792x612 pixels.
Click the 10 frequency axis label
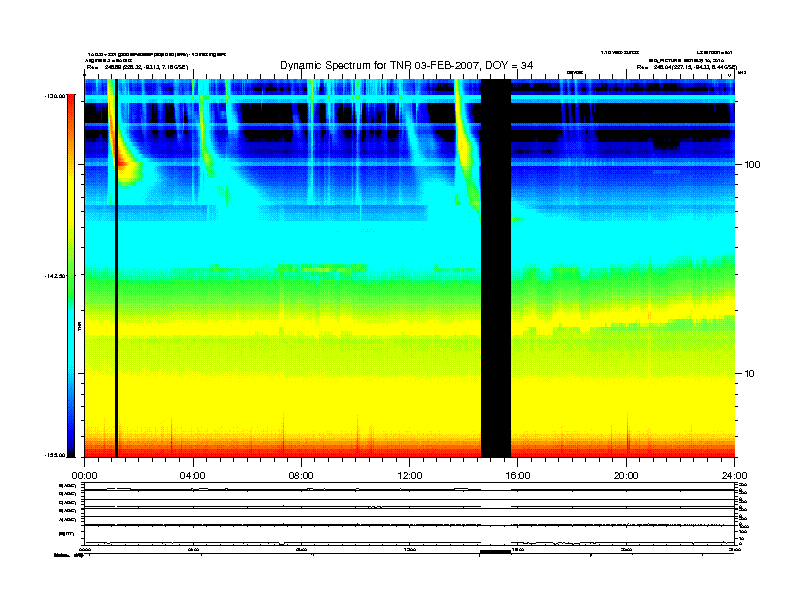click(x=750, y=374)
